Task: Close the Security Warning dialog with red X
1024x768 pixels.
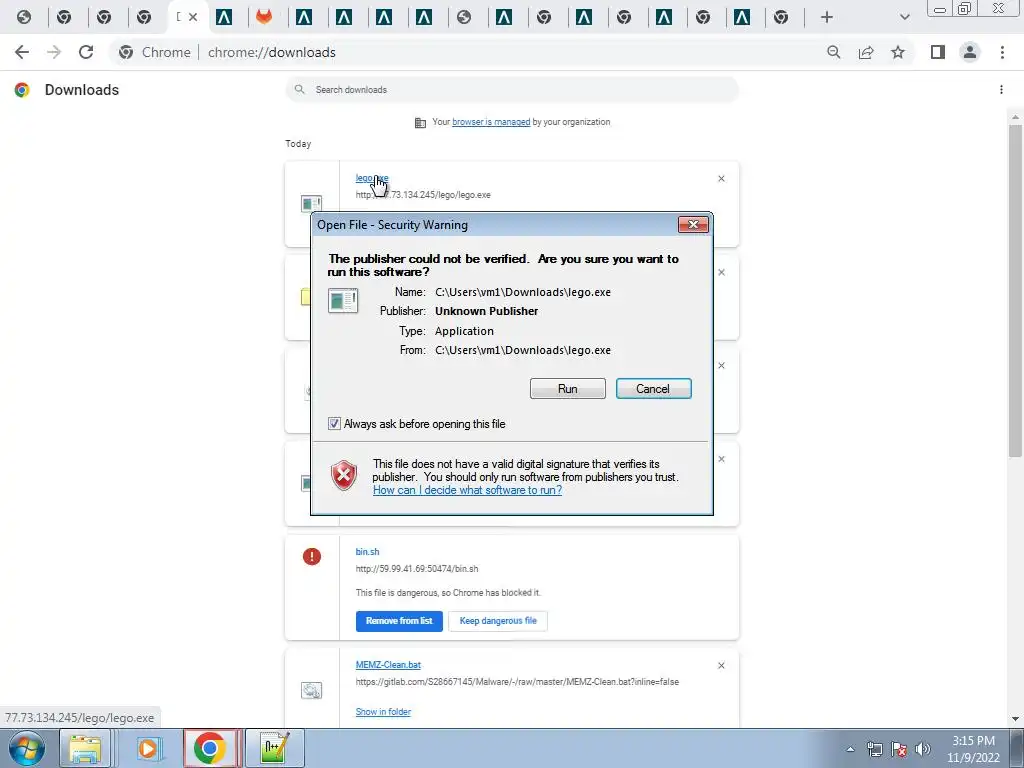Action: [693, 225]
